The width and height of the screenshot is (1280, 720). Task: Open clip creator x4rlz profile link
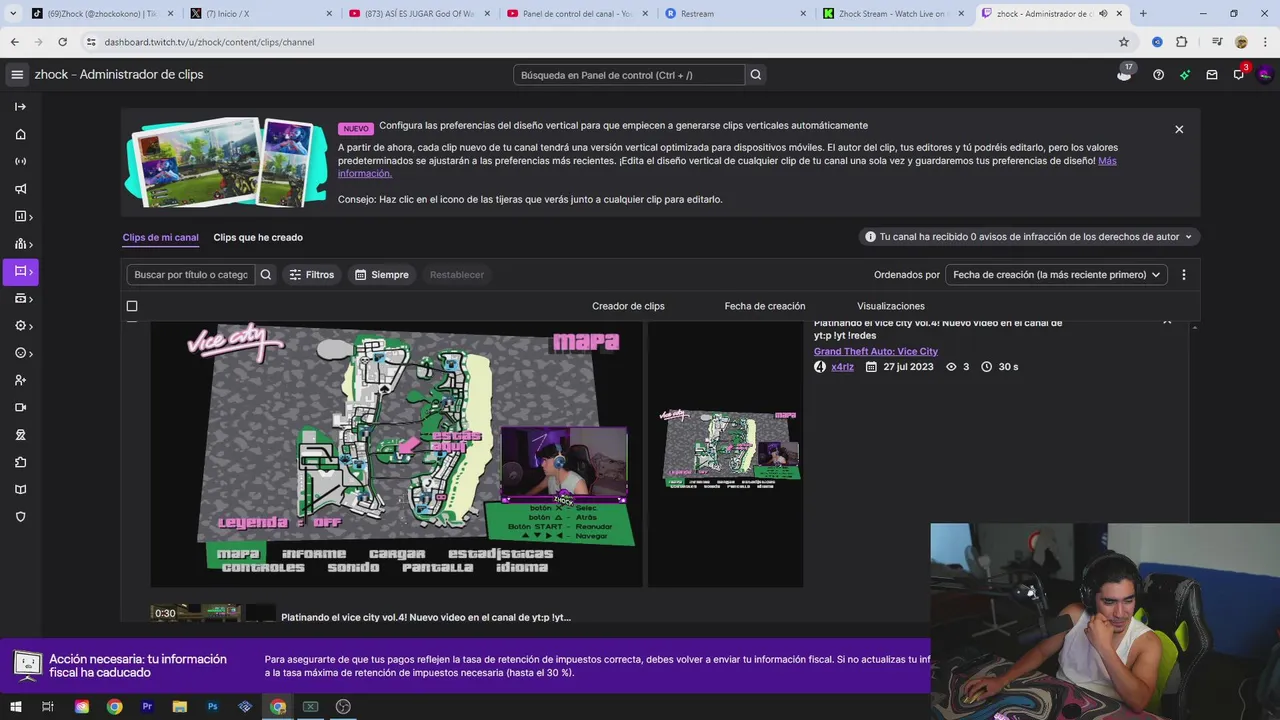[x=842, y=367]
